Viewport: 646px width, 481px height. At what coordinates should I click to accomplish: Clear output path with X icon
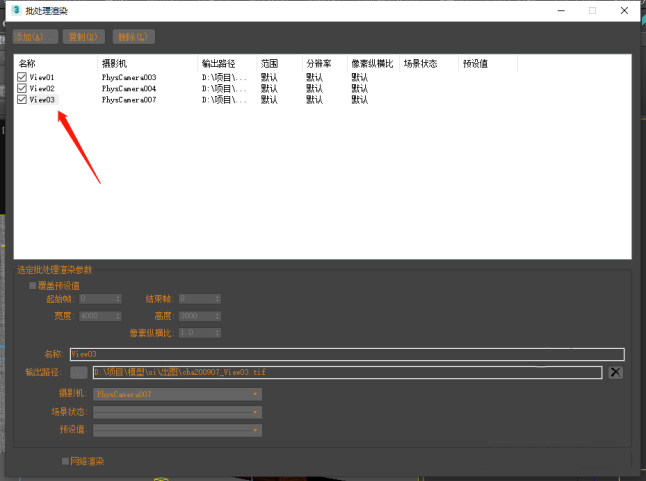coord(616,372)
